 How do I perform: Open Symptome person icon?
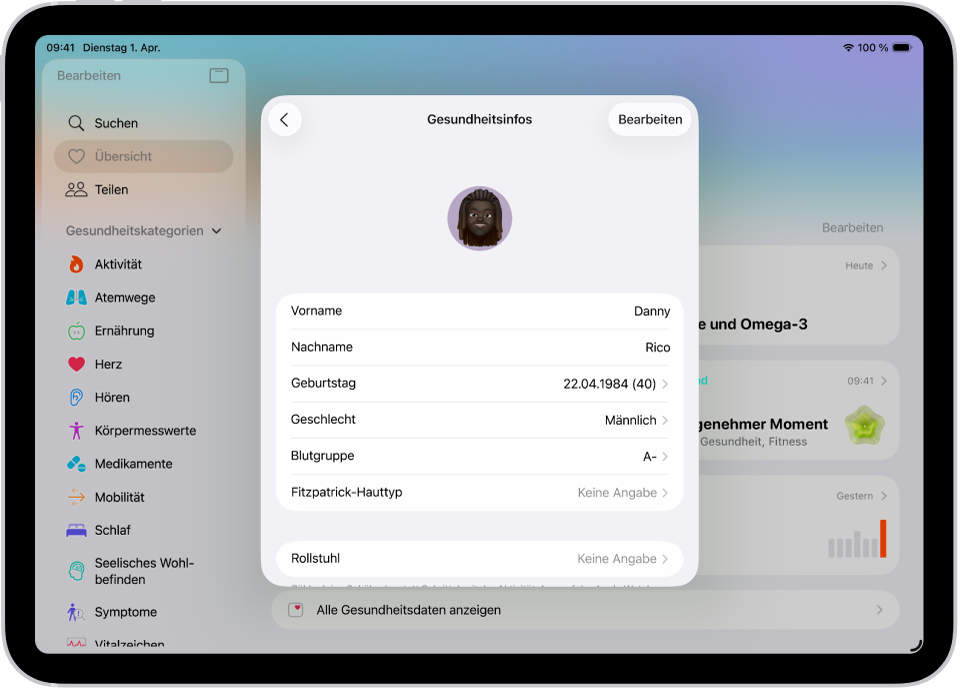click(x=76, y=612)
